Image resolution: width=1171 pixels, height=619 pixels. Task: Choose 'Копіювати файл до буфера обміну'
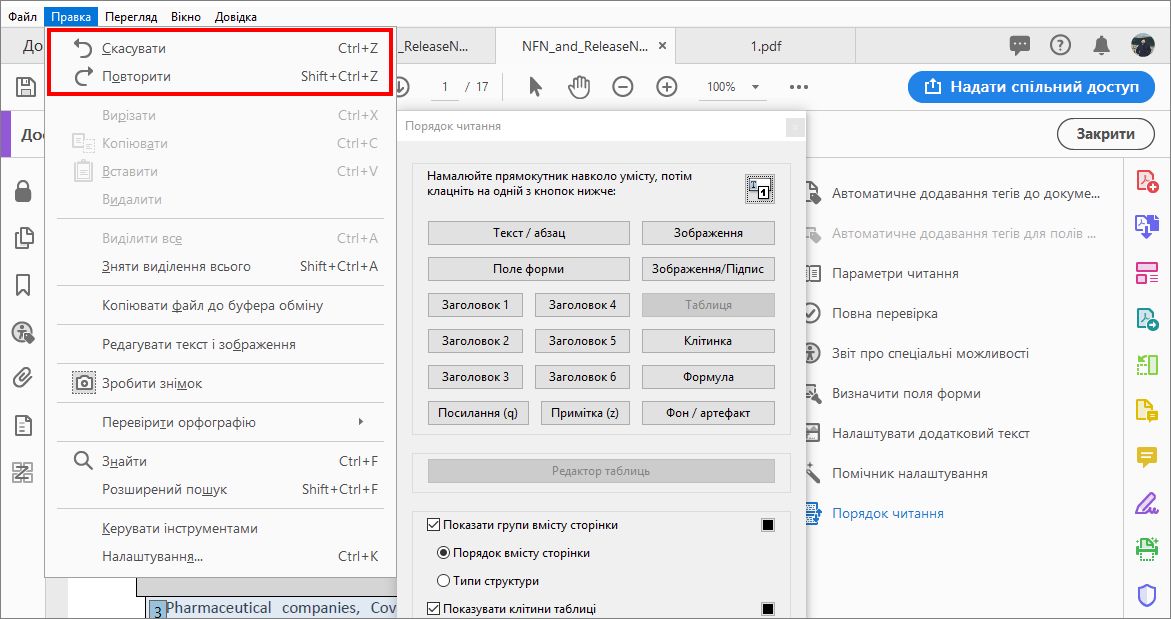[x=221, y=305]
